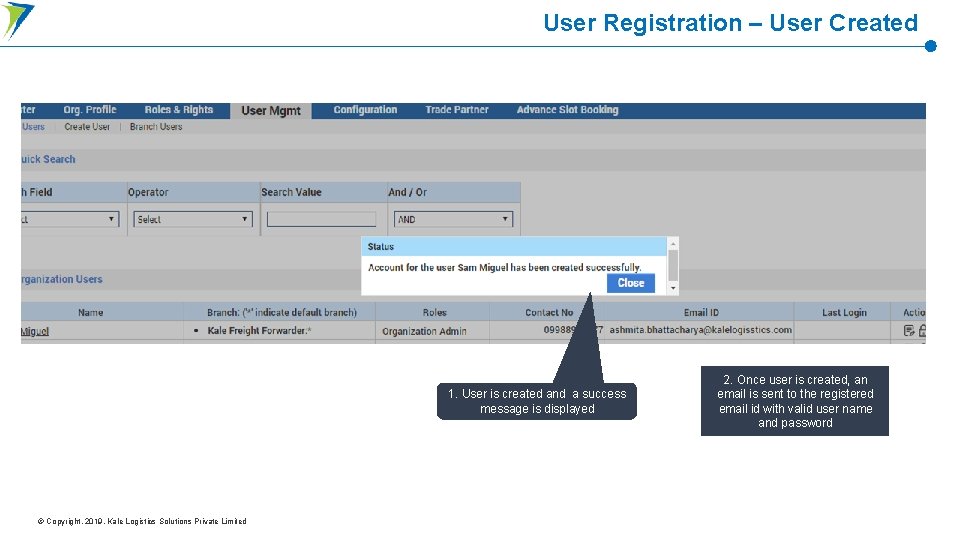Screen dimensions: 960x540
Task: Click Status dialog scrollbar up arrow
Action: pos(673,244)
